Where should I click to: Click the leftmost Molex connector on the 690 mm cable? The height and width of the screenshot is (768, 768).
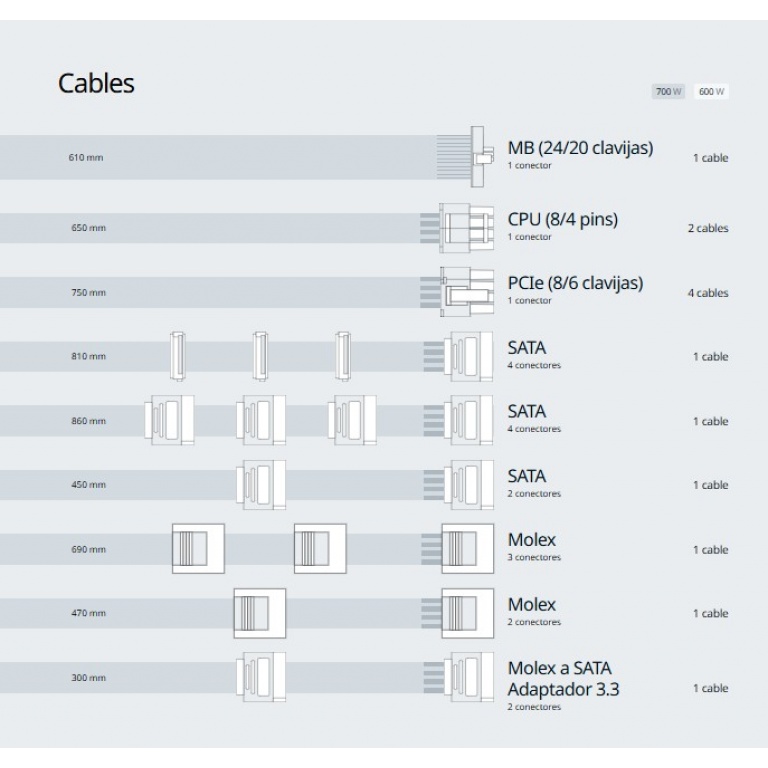(x=198, y=549)
